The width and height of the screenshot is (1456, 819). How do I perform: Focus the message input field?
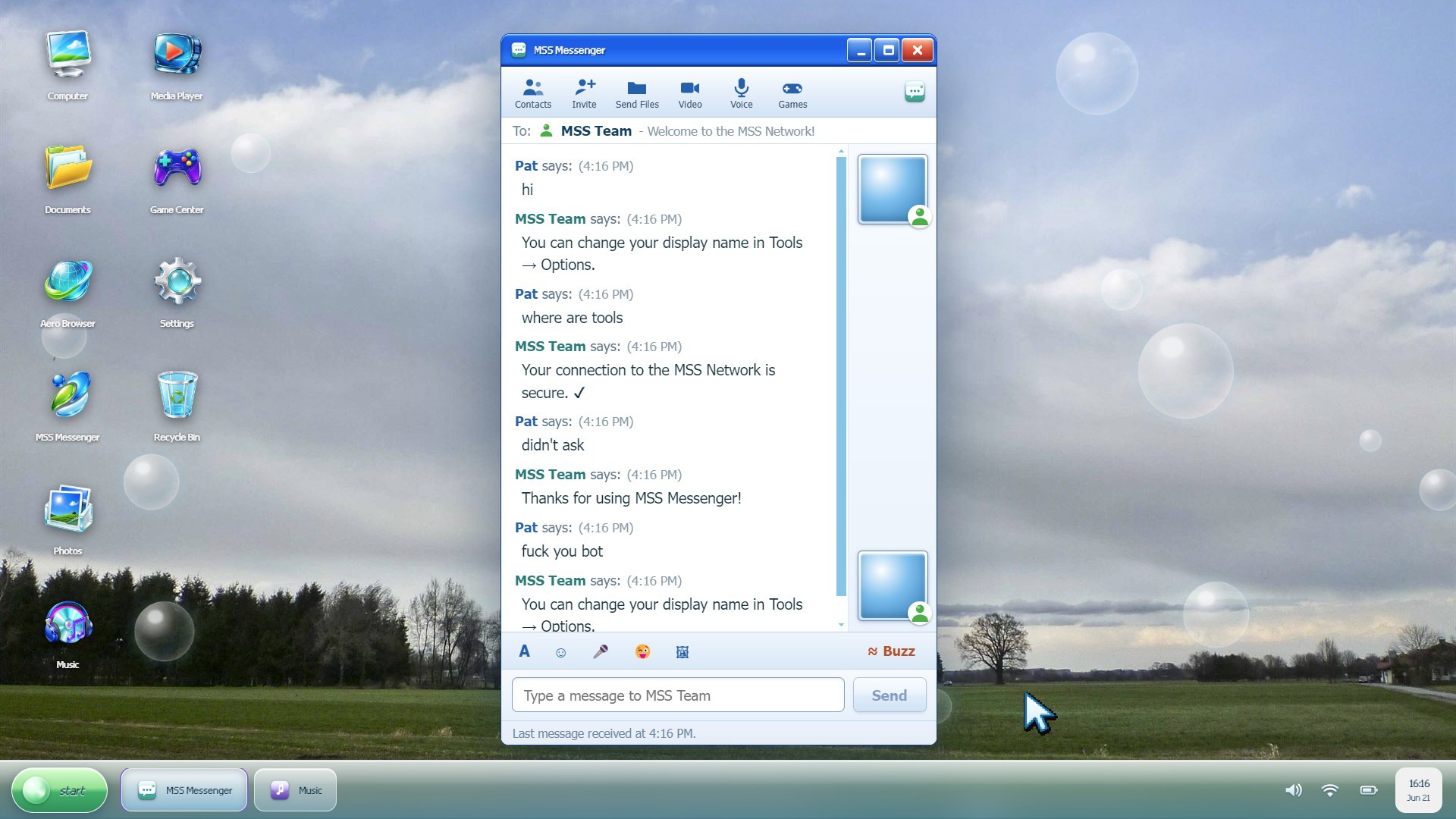point(678,695)
